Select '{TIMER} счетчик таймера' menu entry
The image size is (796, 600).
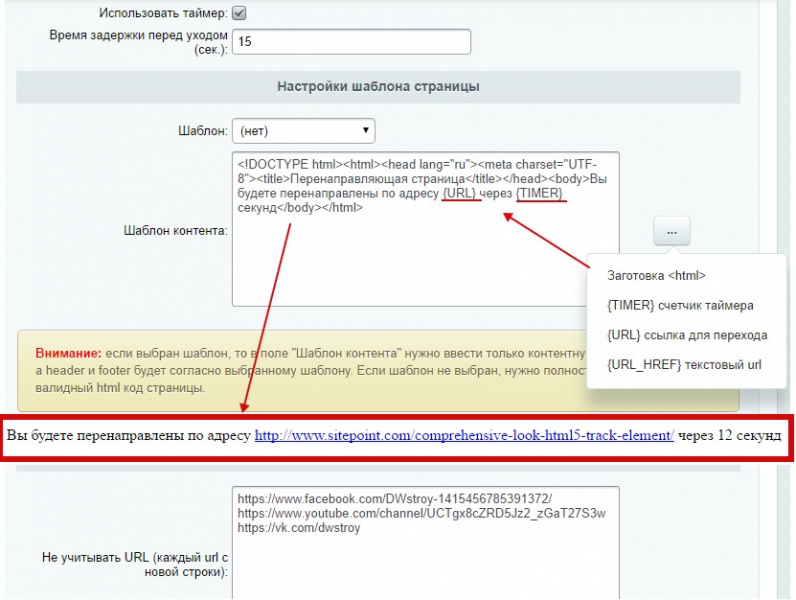click(680, 305)
